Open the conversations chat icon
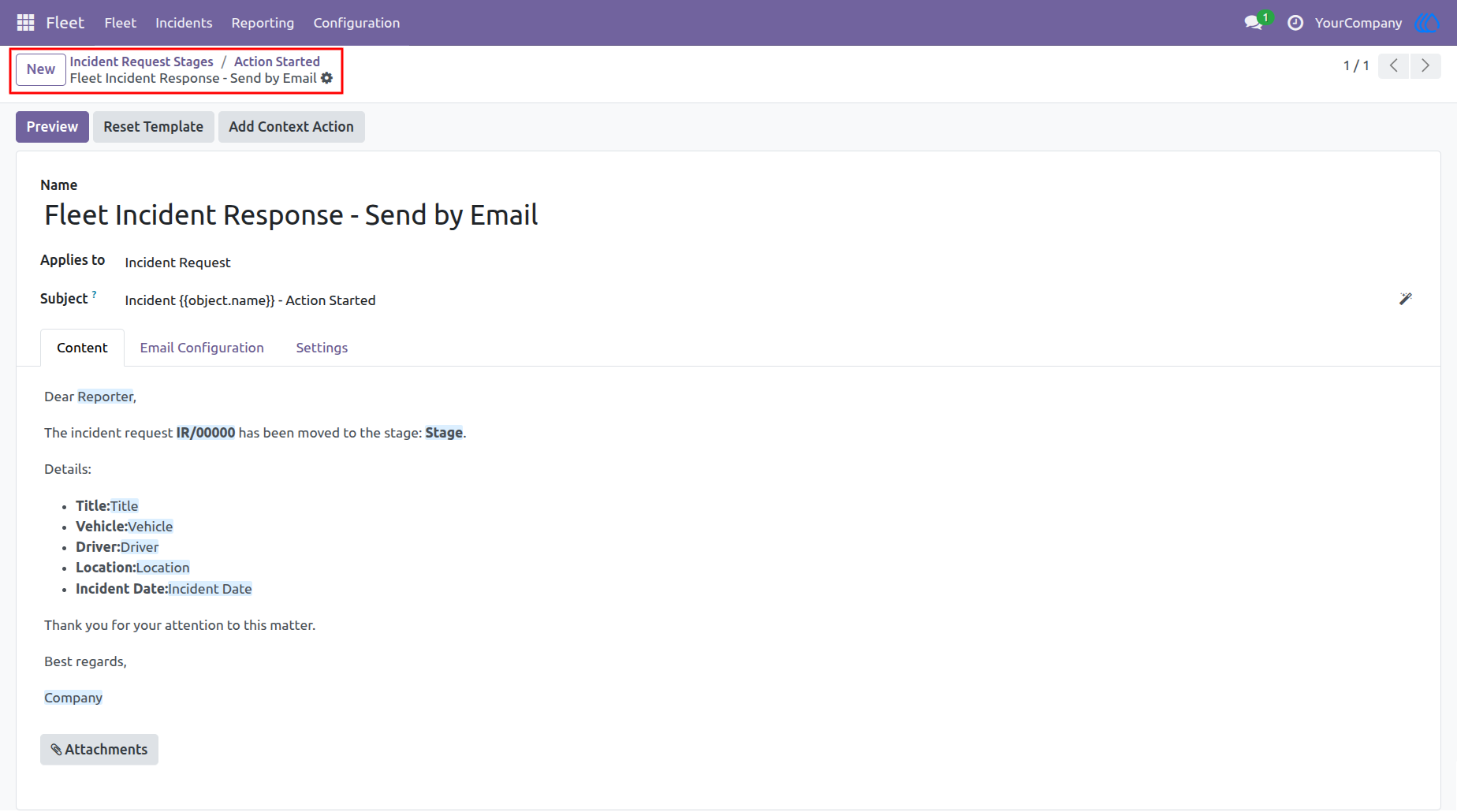This screenshot has height=812, width=1457. (1254, 23)
